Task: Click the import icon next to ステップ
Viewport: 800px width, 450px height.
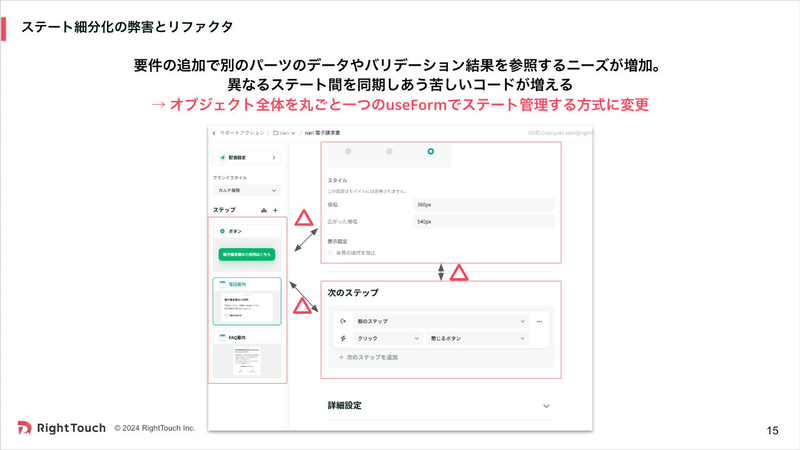Action: 264,210
